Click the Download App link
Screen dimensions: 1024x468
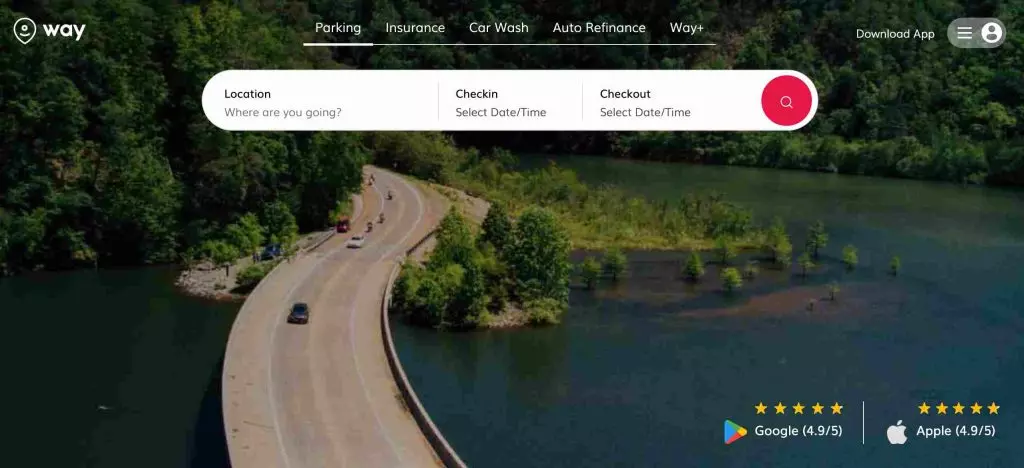tap(895, 34)
